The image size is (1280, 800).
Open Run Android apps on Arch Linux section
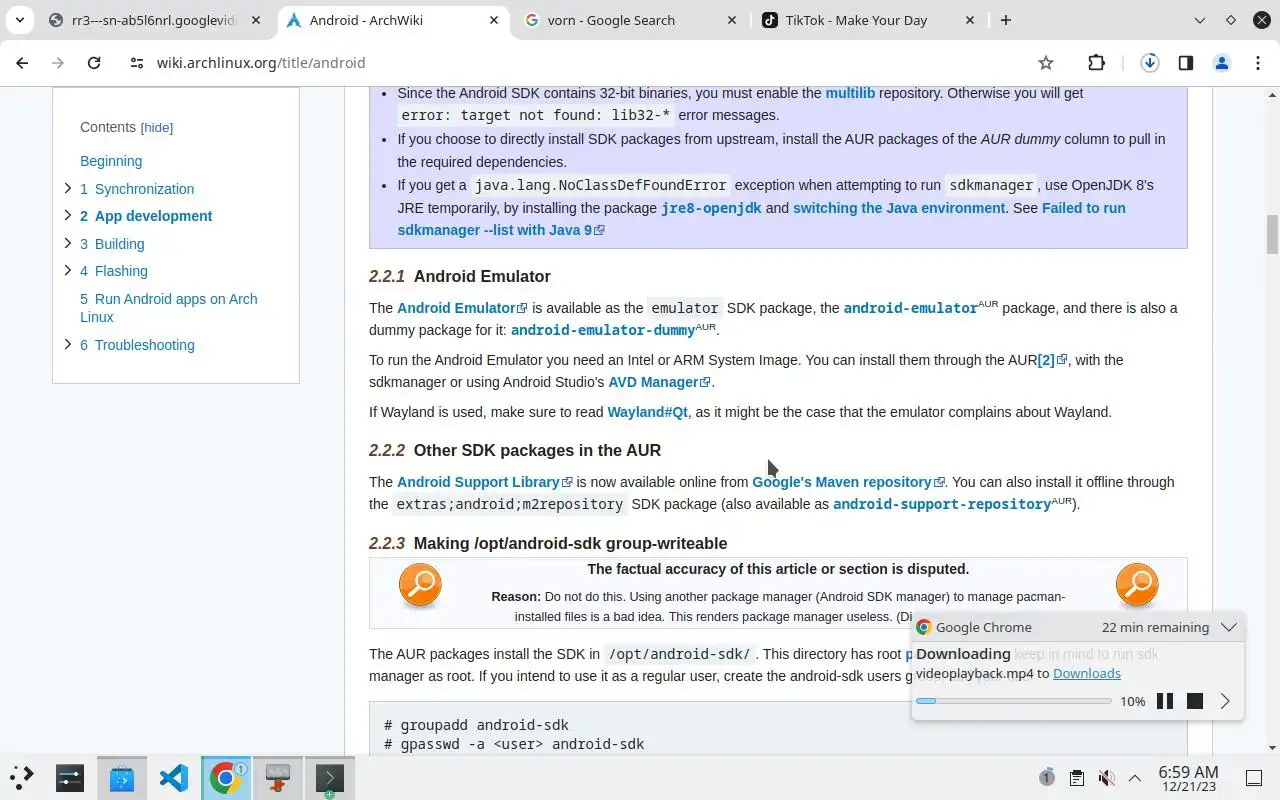coord(169,308)
